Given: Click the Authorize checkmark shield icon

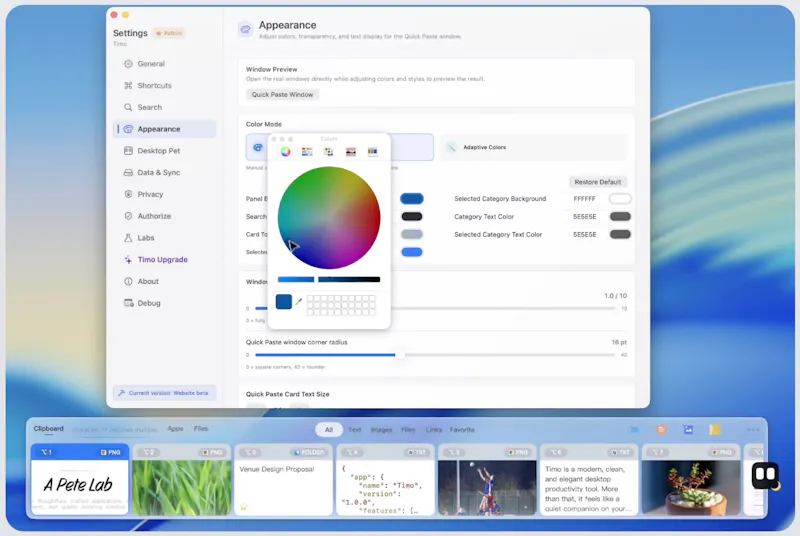Looking at the screenshot, I should coord(128,216).
